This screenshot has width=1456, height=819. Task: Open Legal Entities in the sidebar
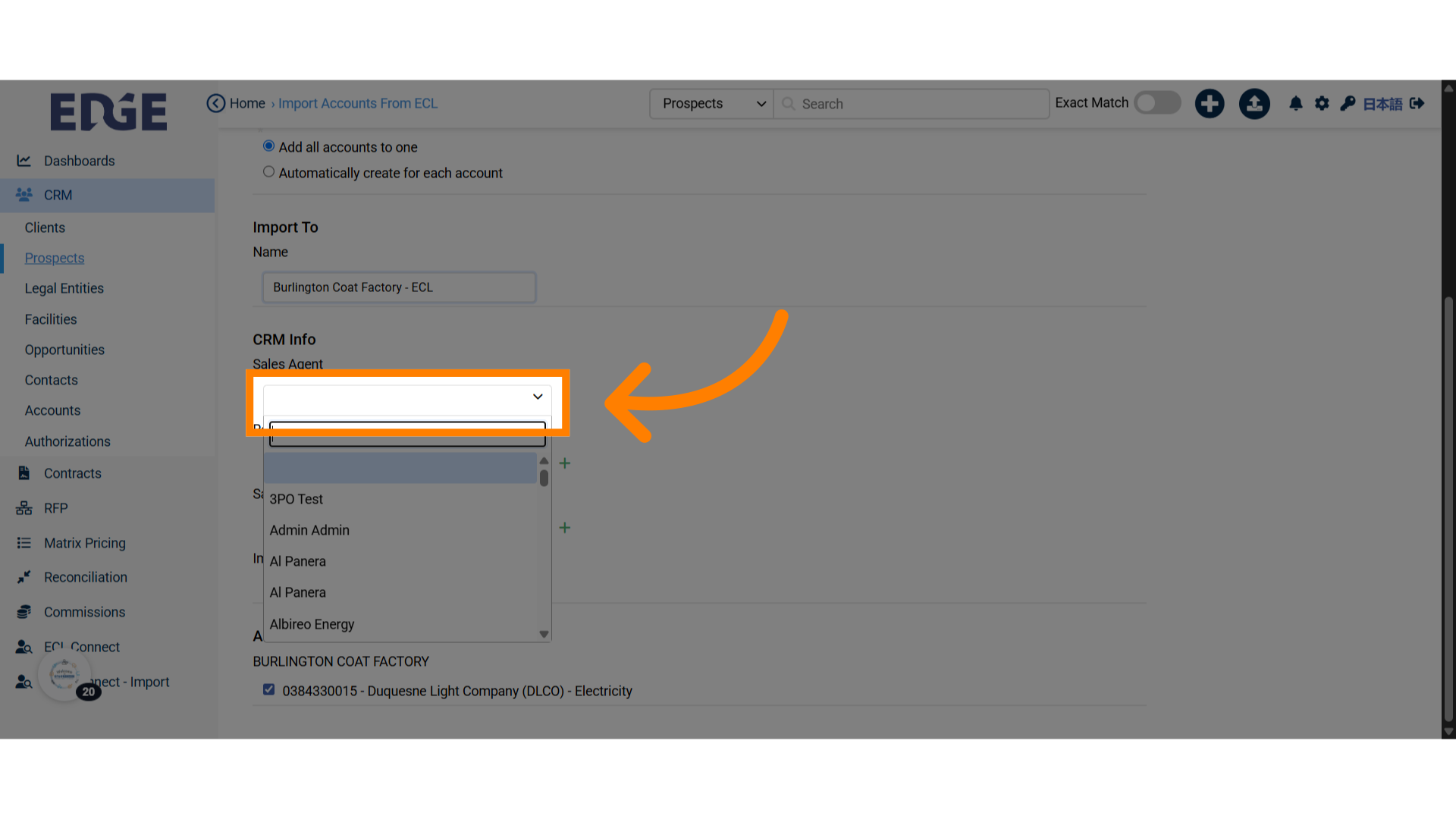coord(64,288)
